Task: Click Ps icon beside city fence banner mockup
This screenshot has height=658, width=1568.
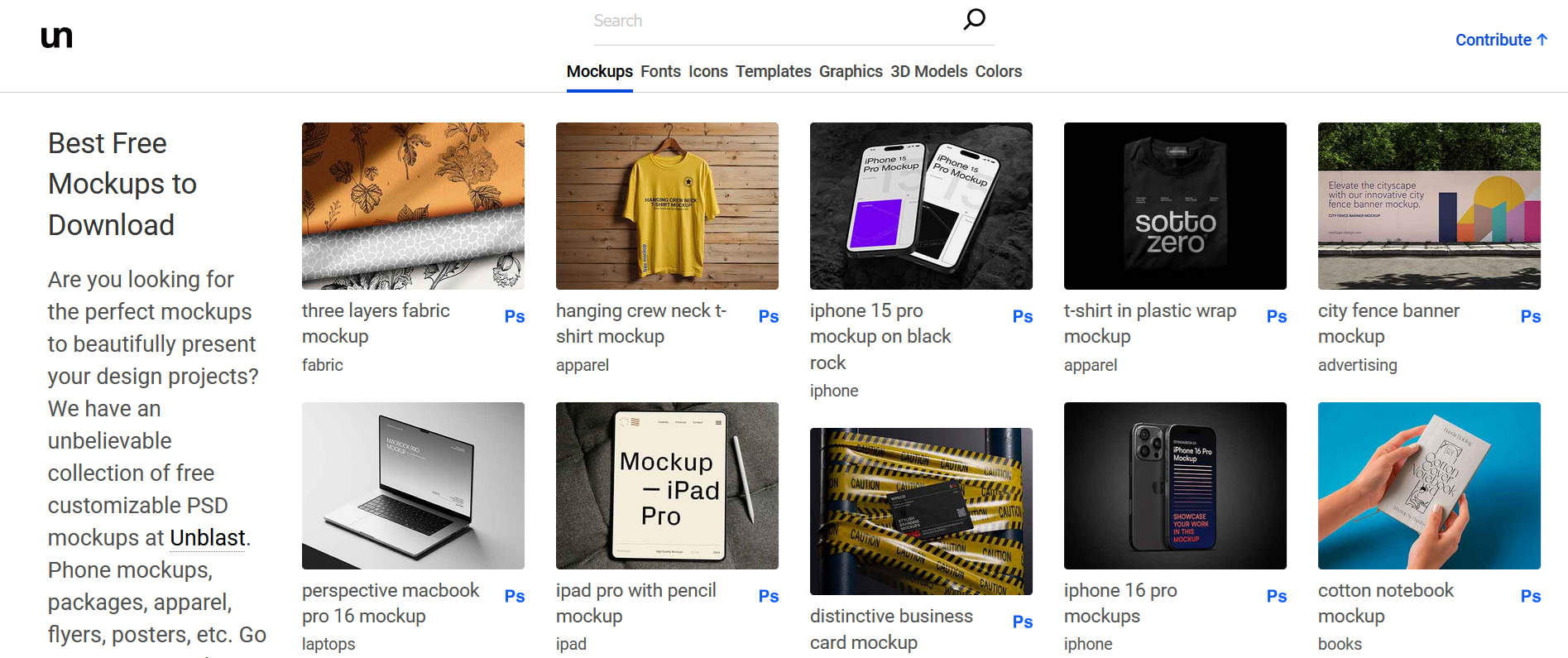Action: 1530,316
